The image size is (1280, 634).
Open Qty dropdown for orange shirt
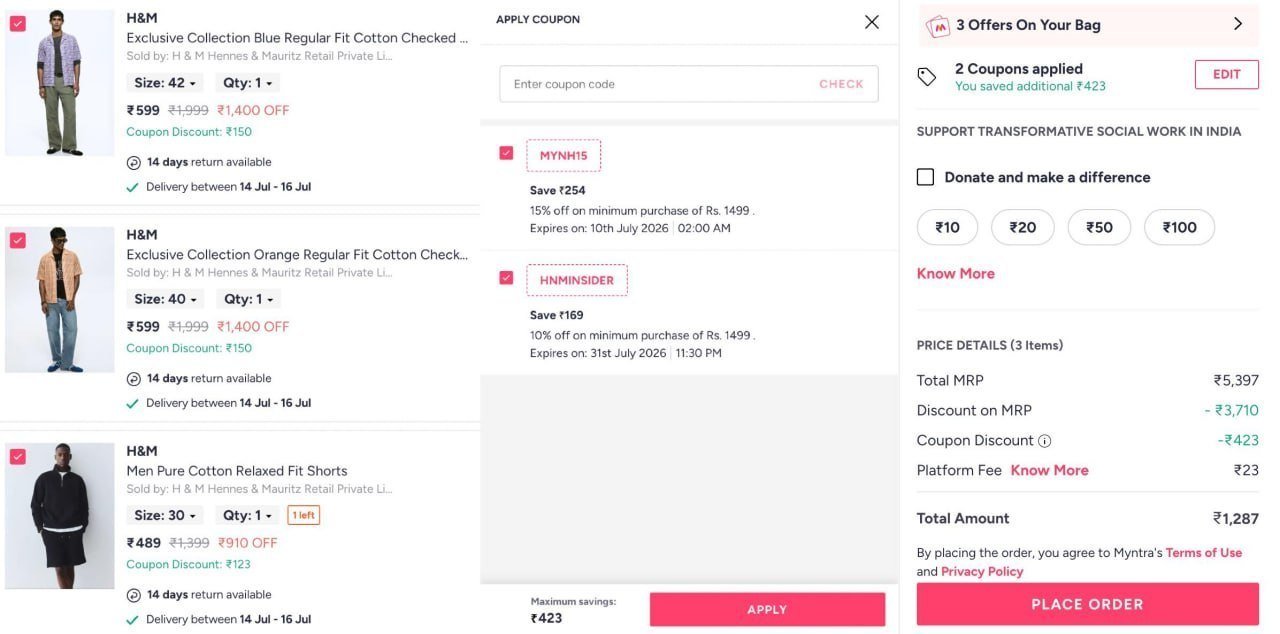(249, 299)
